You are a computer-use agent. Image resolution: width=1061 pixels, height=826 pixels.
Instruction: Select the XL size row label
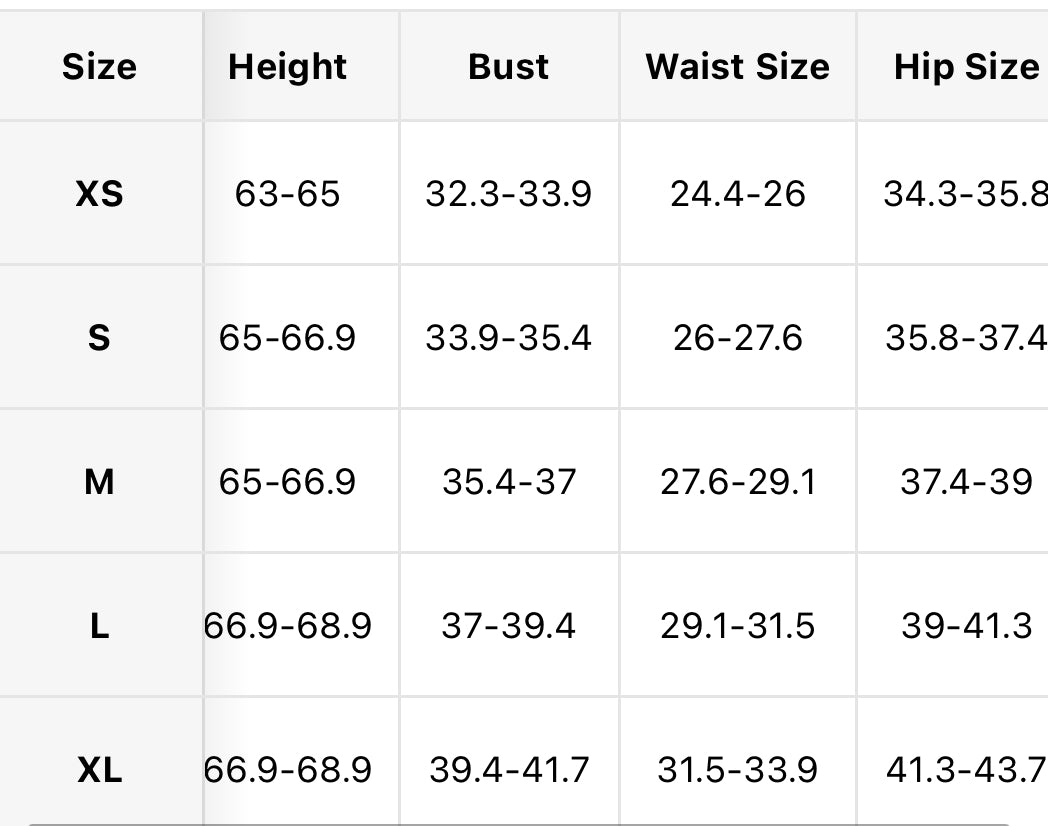pyautogui.click(x=99, y=770)
